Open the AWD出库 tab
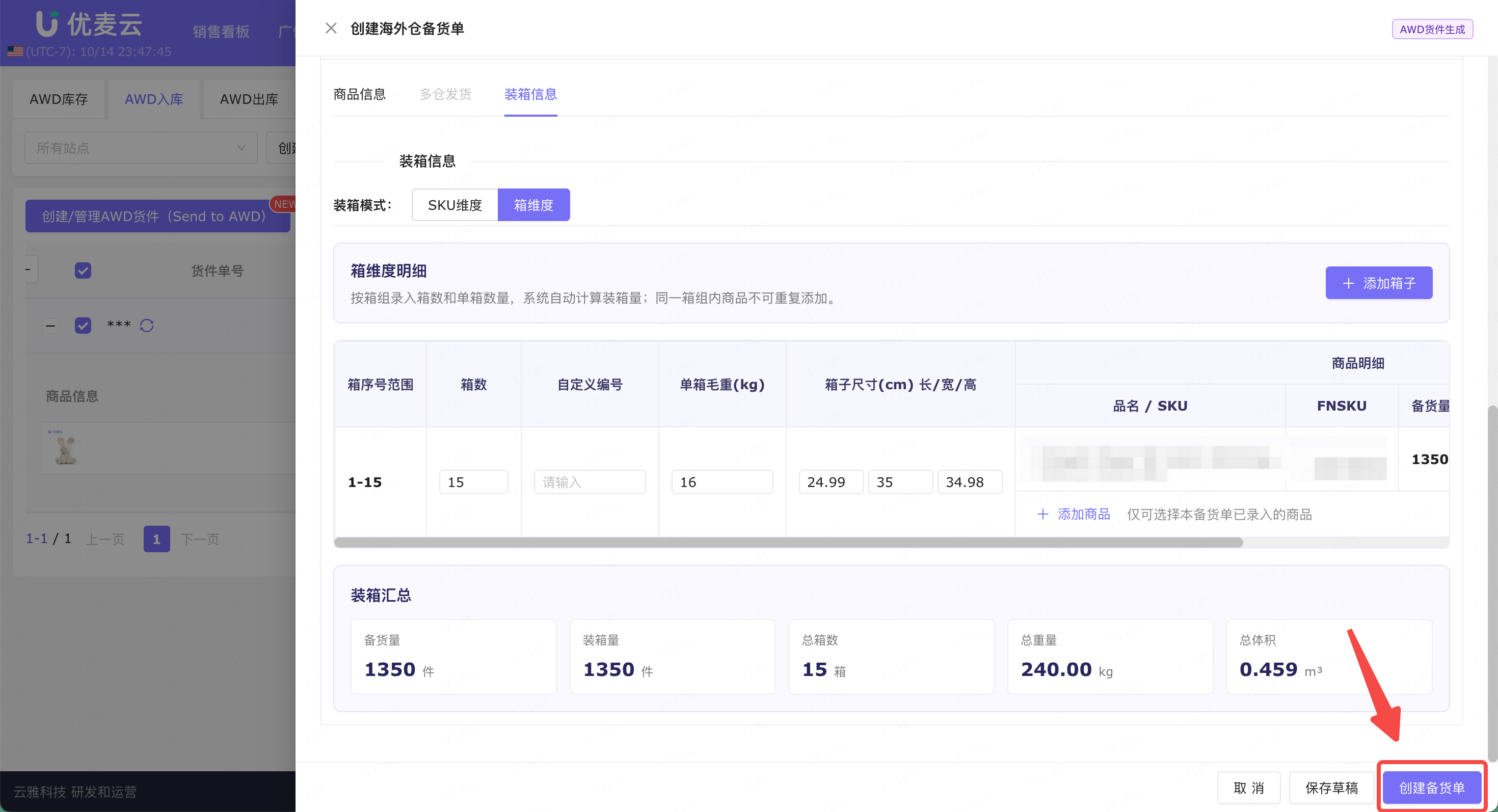 249,99
